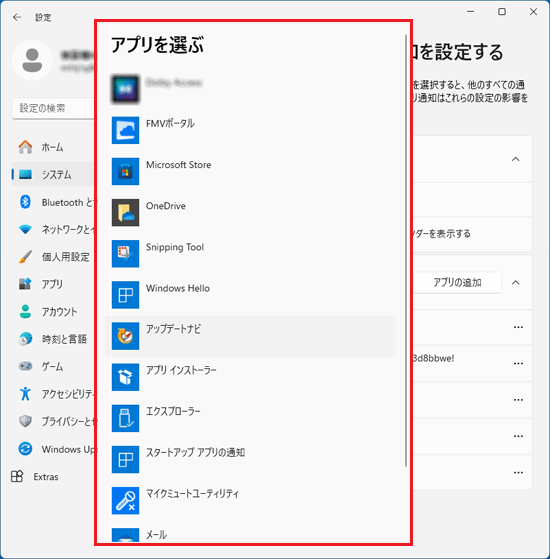Click the エクスプローラー USB icon

125,418
